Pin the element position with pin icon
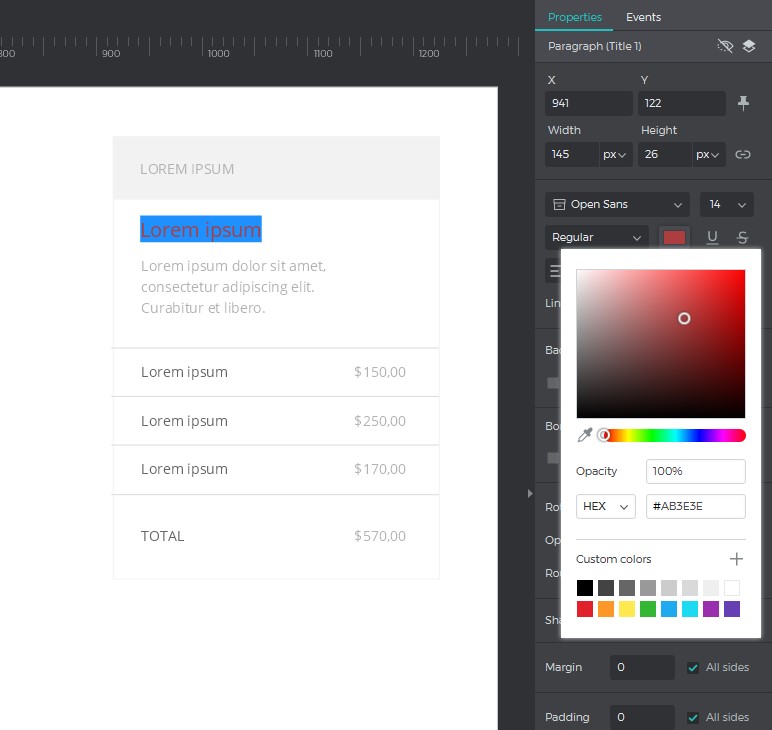The height and width of the screenshot is (730, 772). 743,103
